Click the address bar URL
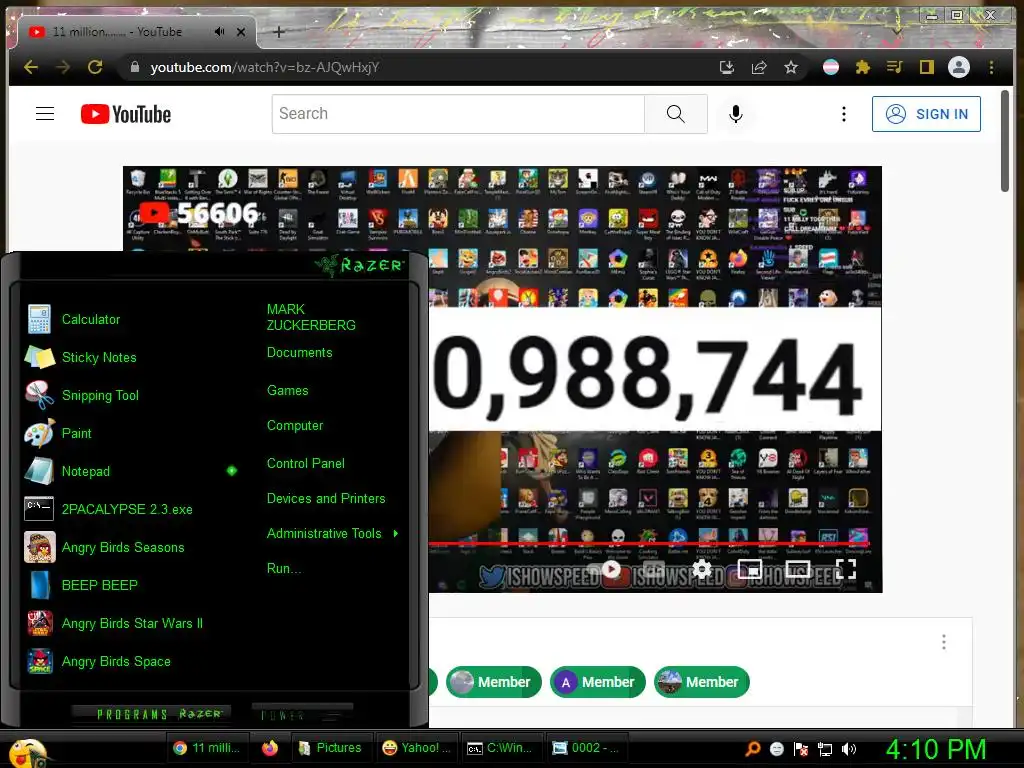This screenshot has width=1024, height=768. click(264, 67)
